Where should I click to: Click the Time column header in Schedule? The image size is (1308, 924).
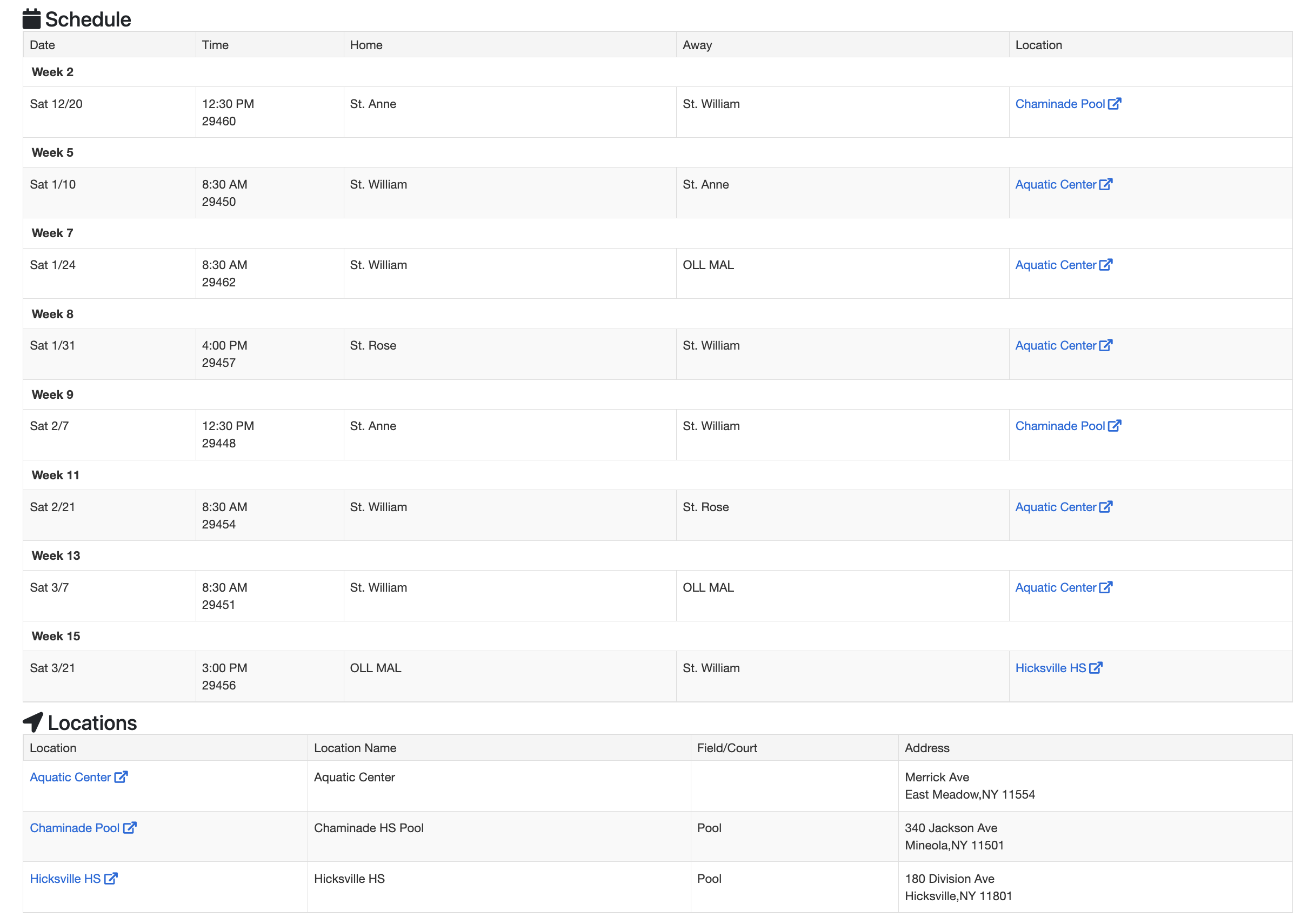(x=215, y=45)
